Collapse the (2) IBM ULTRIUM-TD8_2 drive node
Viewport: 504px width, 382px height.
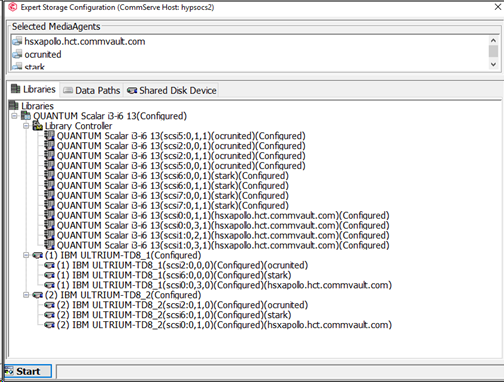click(26, 295)
